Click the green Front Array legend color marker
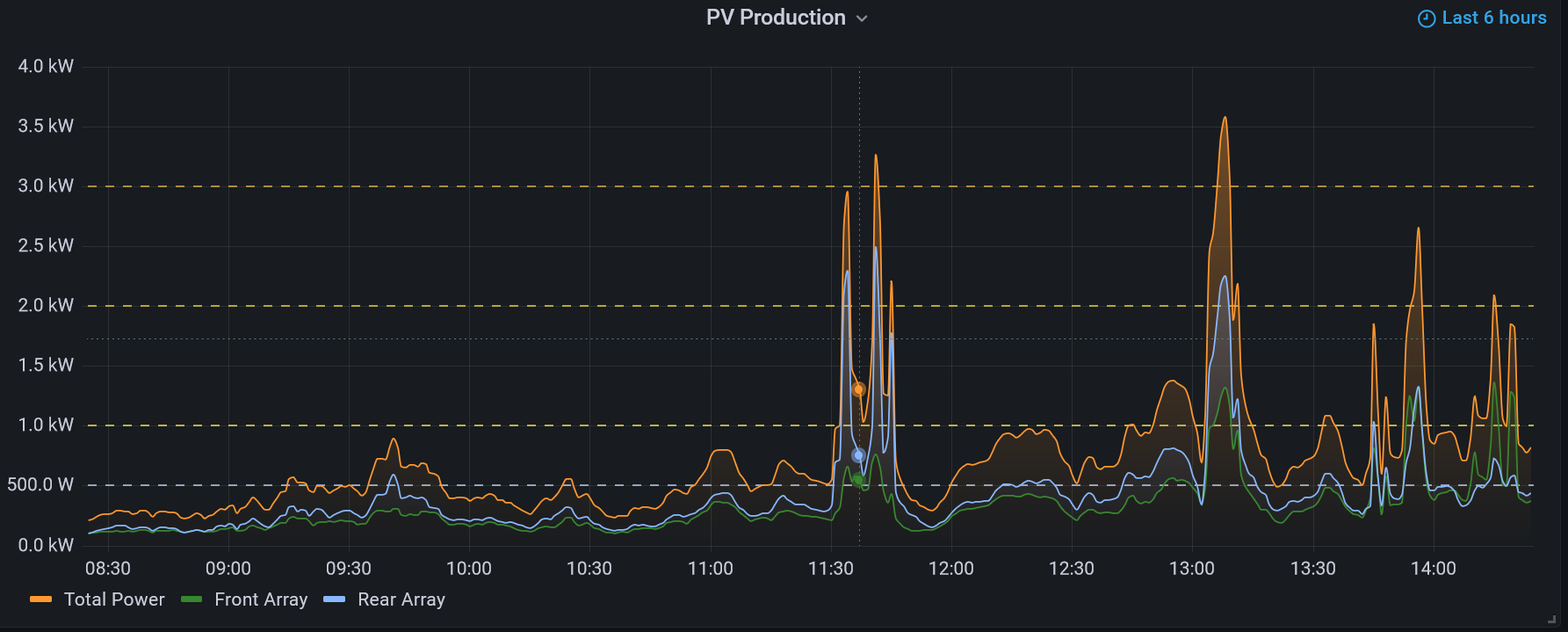Viewport: 1568px width, 632px height. tap(191, 599)
